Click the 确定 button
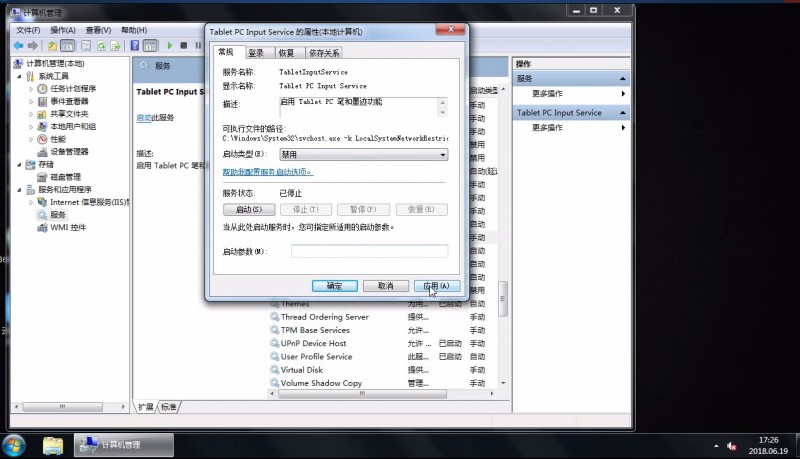Screen dimensions: 800x459 (x=335, y=286)
